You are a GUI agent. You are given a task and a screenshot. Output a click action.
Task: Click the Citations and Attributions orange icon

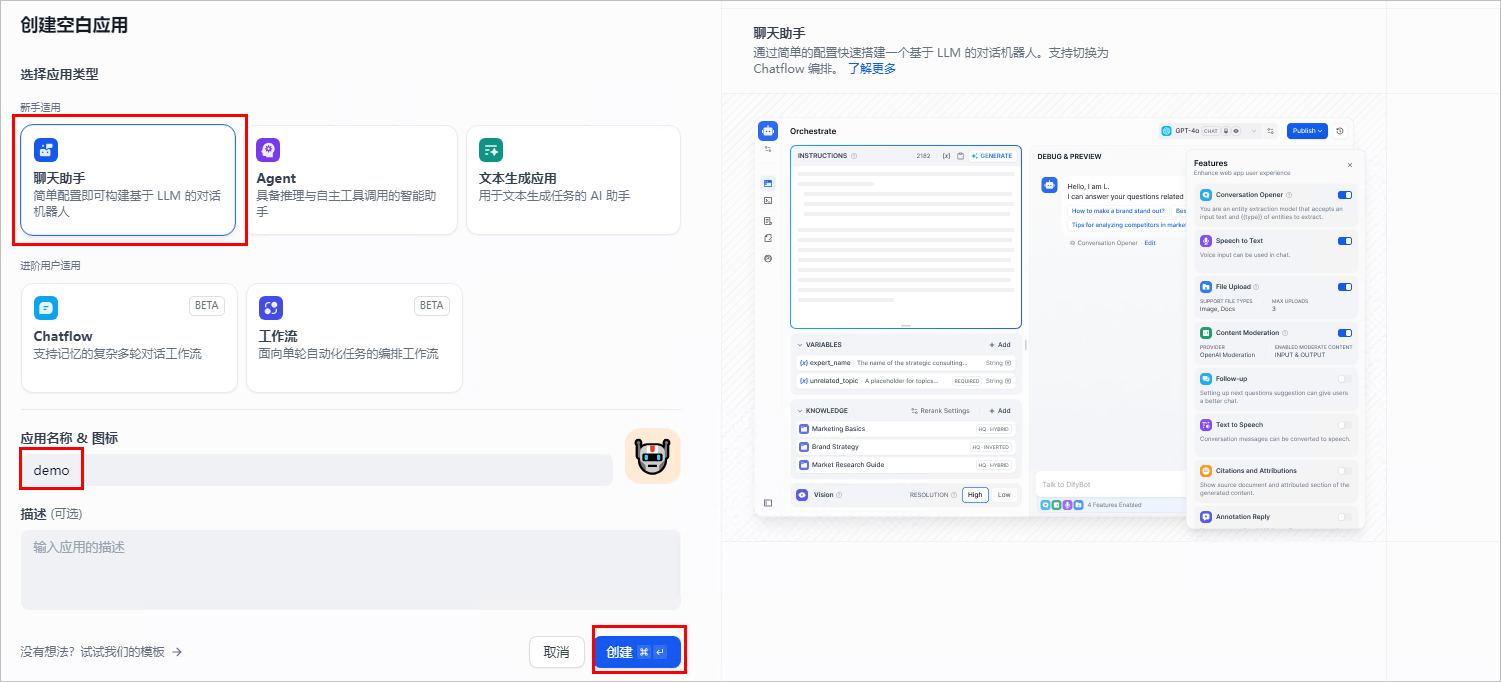[x=1206, y=471]
